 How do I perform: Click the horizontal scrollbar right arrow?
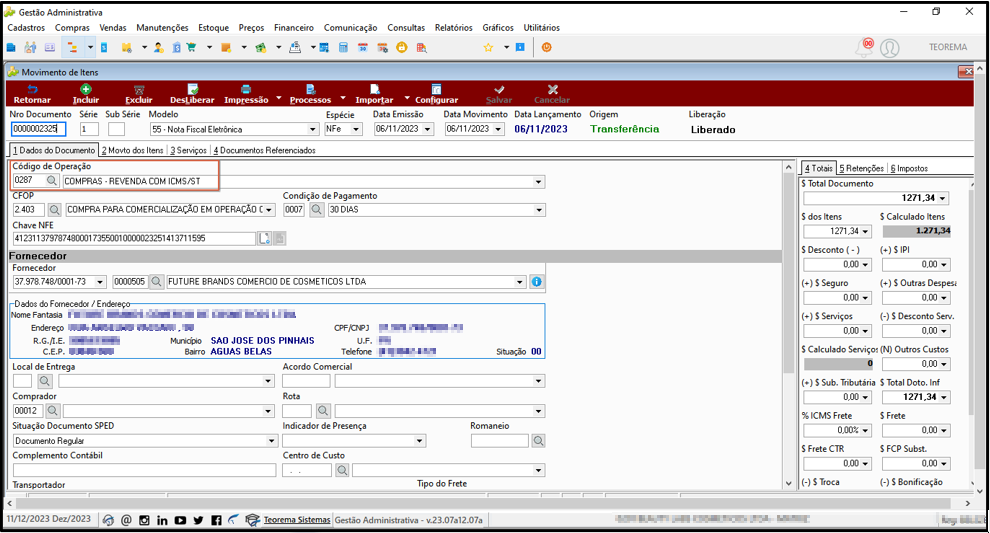pyautogui.click(x=968, y=503)
